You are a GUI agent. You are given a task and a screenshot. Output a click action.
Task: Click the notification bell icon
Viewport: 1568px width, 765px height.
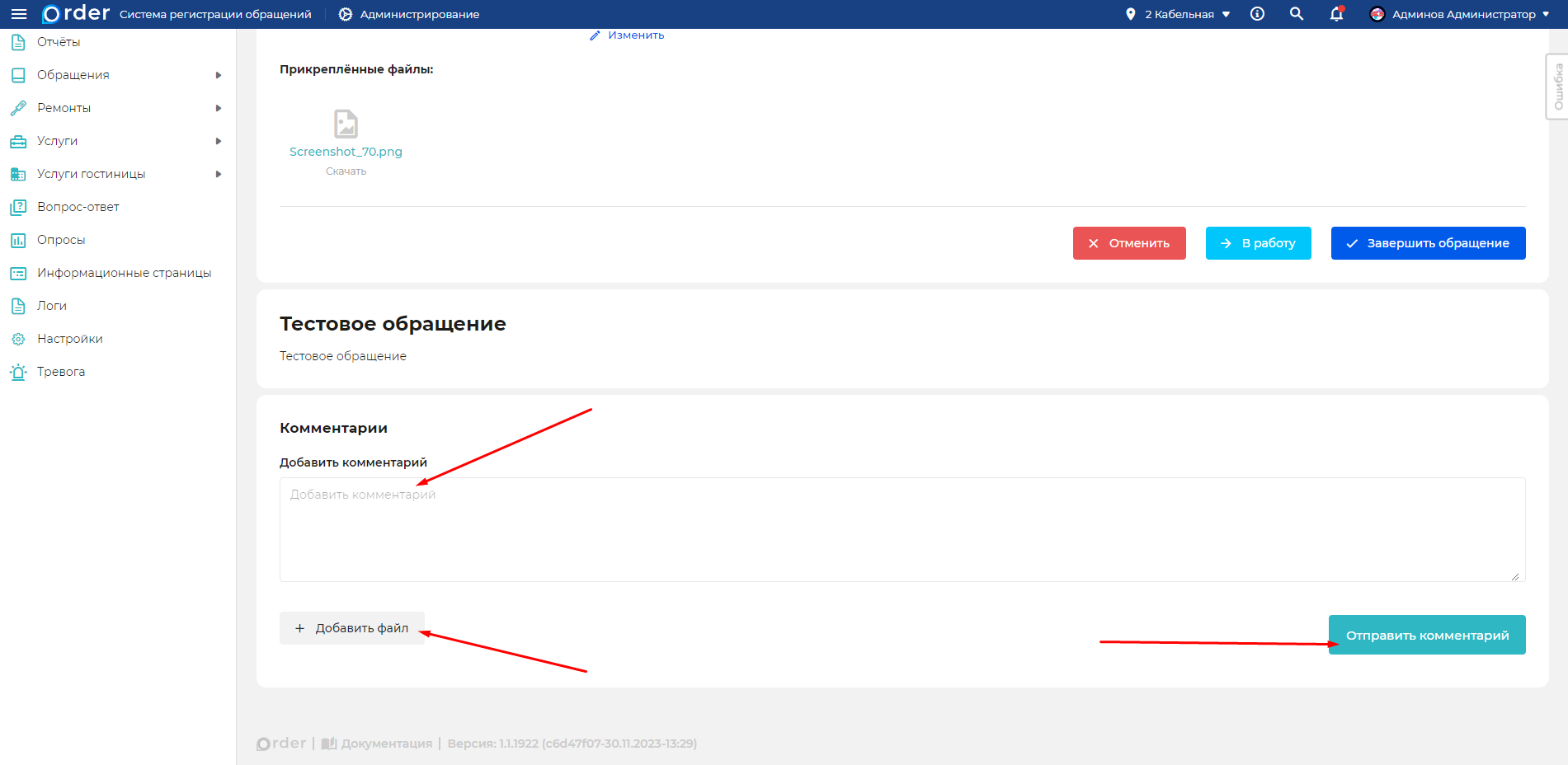(1336, 14)
